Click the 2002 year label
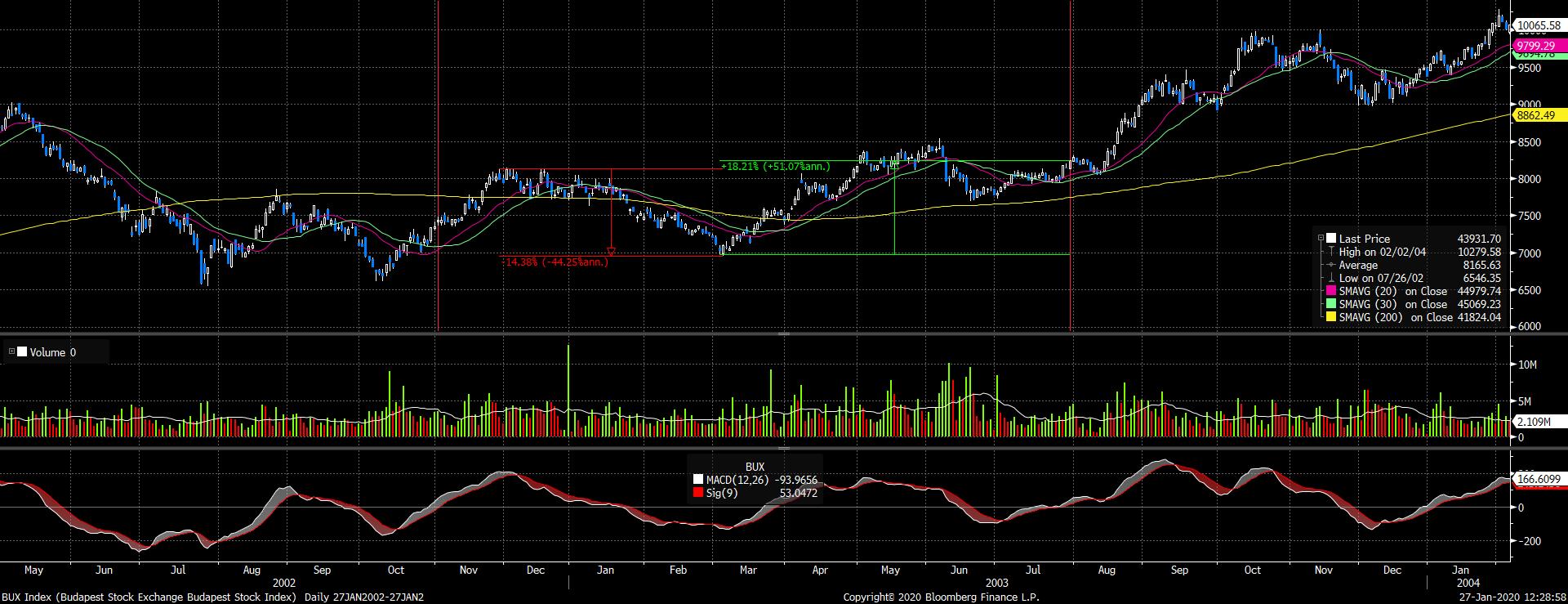The image size is (1568, 604). tap(283, 584)
